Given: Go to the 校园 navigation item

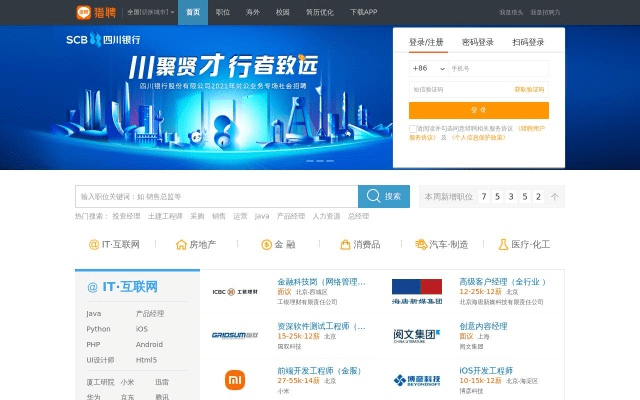Looking at the screenshot, I should click(282, 12).
